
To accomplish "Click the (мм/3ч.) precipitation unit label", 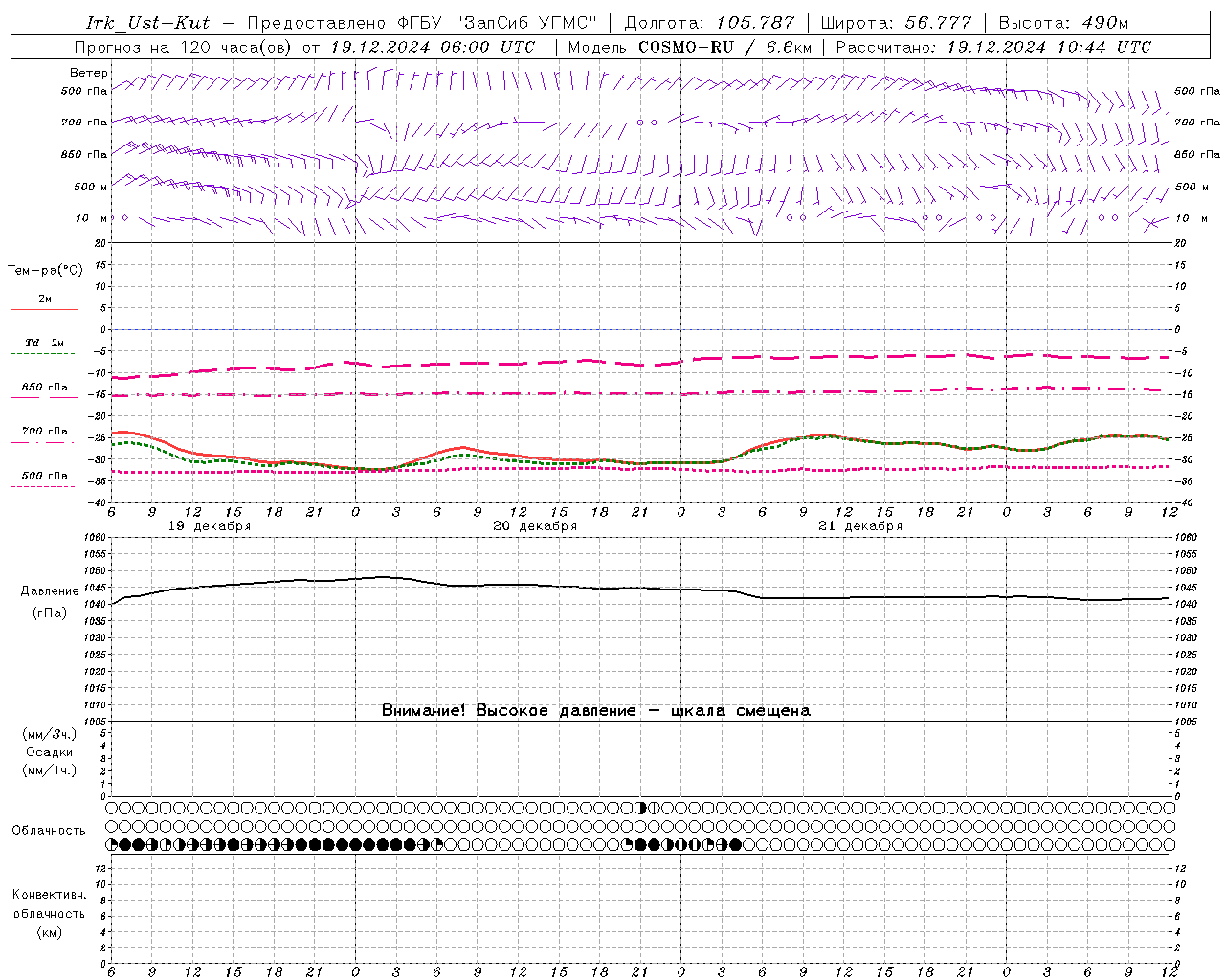I will tap(50, 734).
